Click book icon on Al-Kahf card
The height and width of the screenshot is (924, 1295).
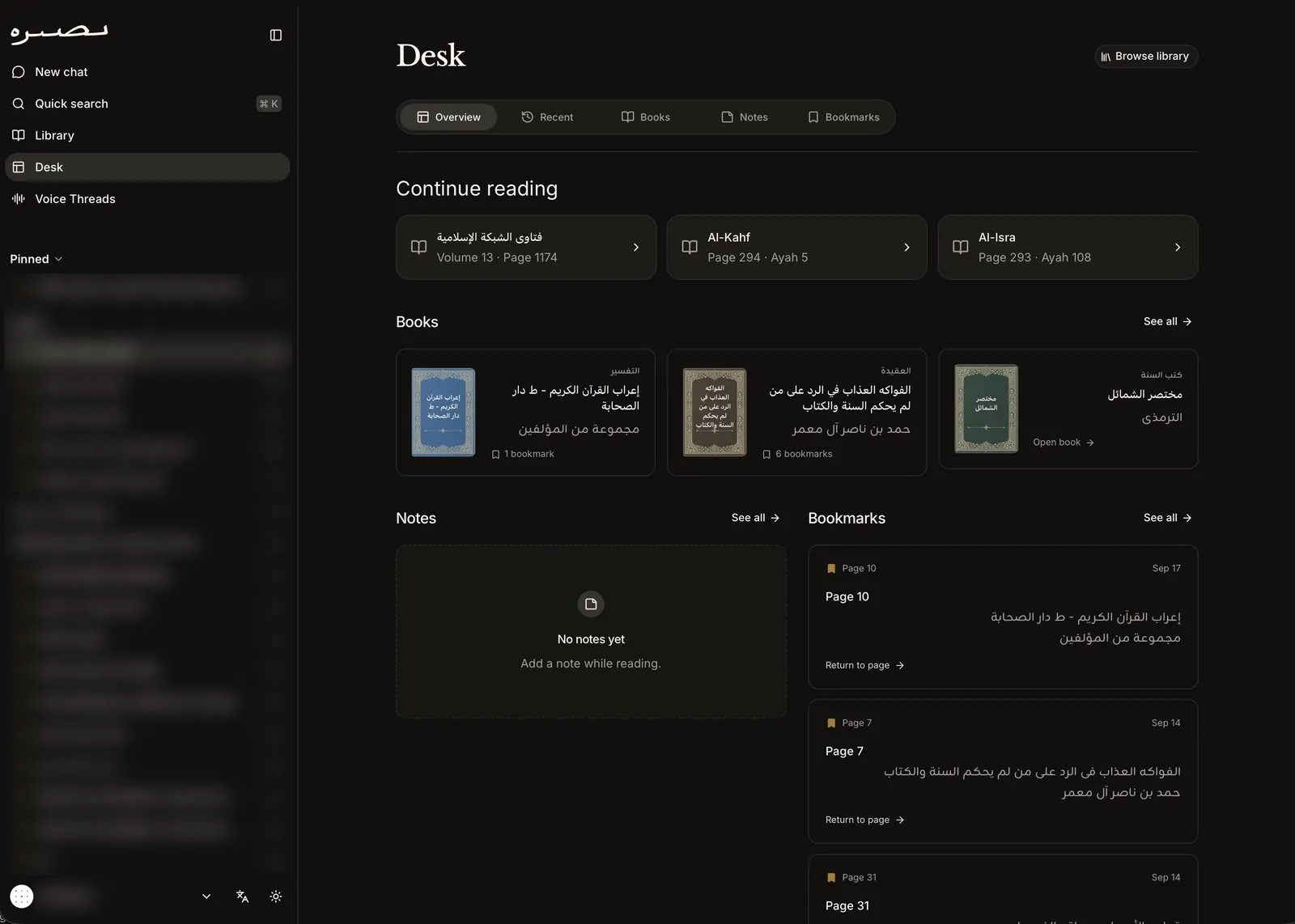click(x=690, y=248)
